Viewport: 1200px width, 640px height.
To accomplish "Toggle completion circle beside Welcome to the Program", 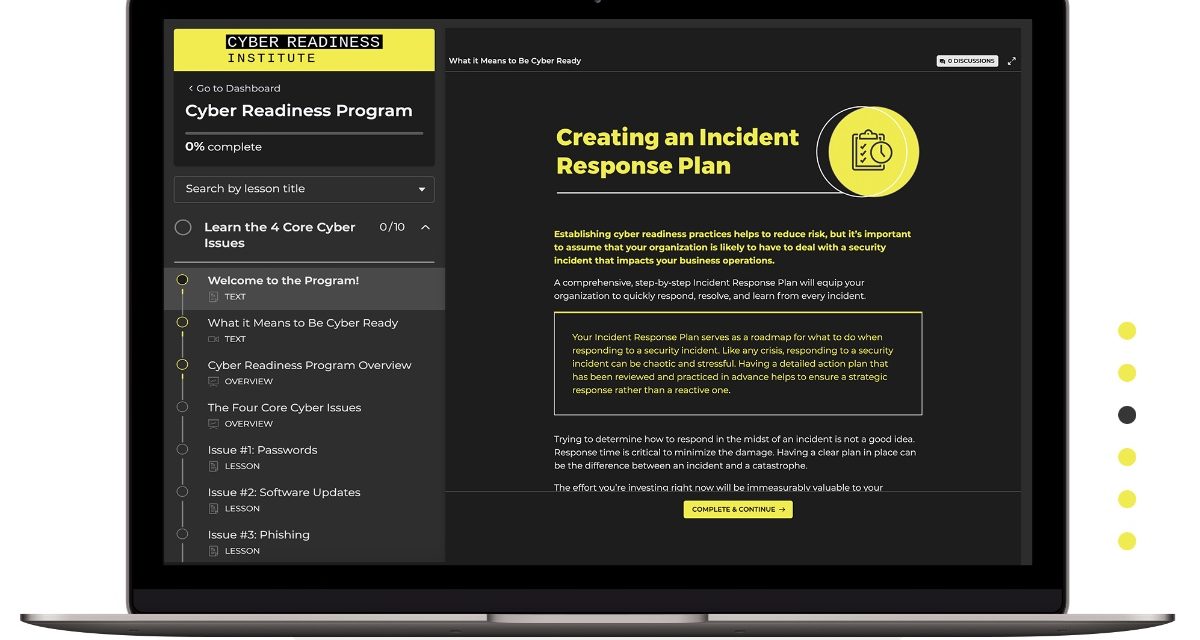I will [182, 280].
